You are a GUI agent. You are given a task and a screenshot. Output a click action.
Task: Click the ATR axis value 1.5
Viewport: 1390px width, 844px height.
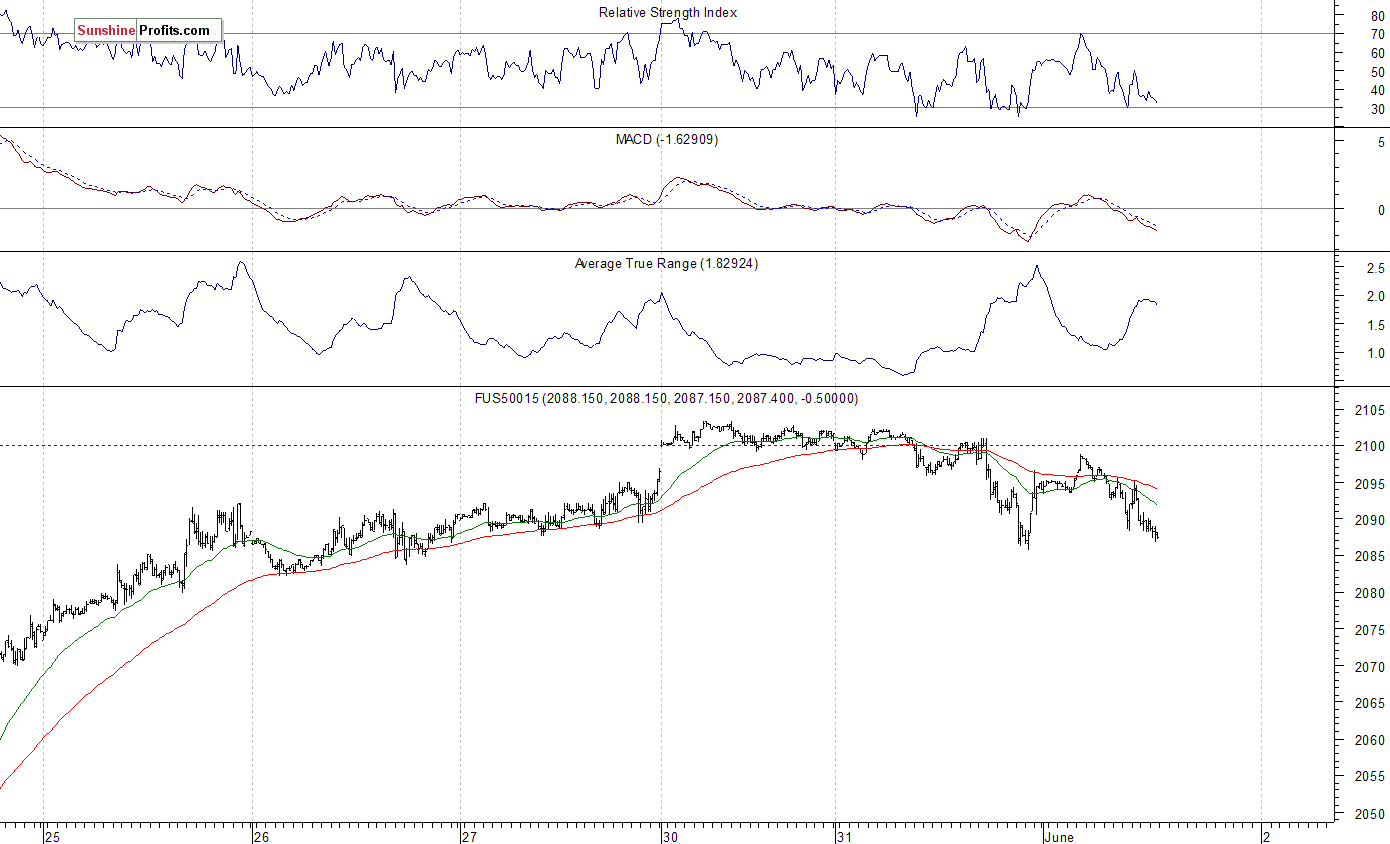pos(1376,326)
